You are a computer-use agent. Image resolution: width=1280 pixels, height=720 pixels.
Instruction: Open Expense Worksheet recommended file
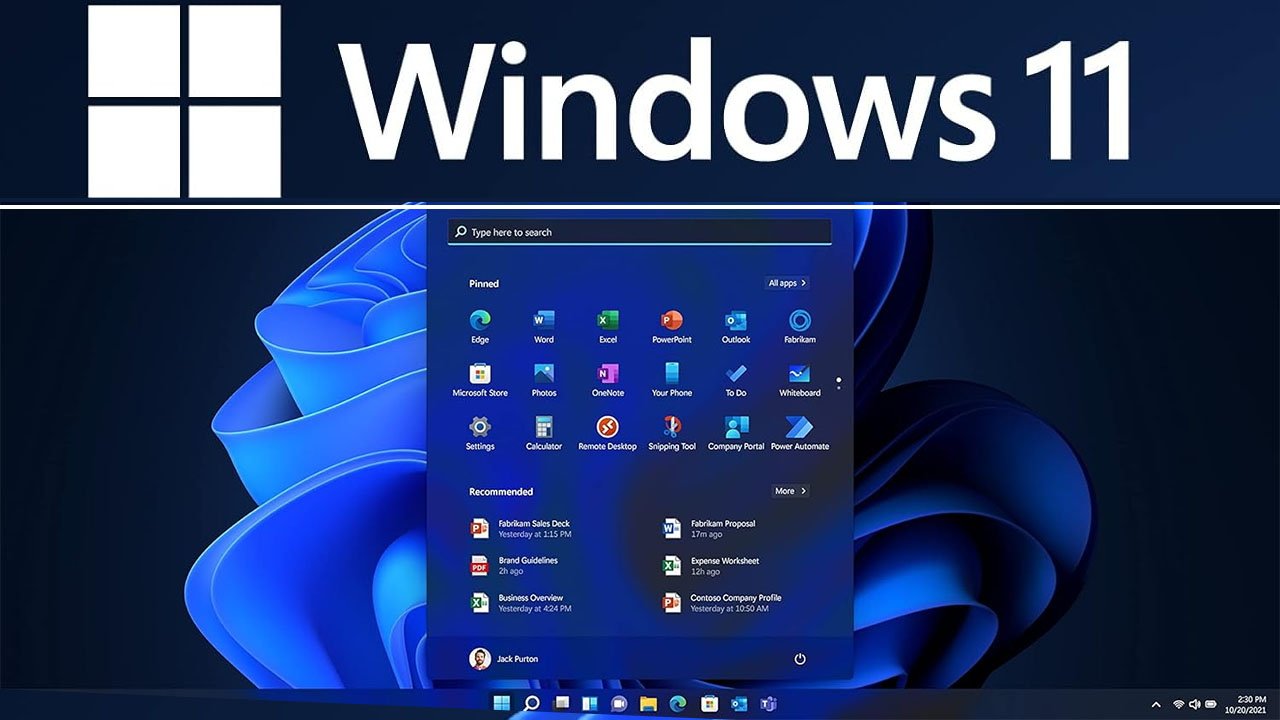724,566
